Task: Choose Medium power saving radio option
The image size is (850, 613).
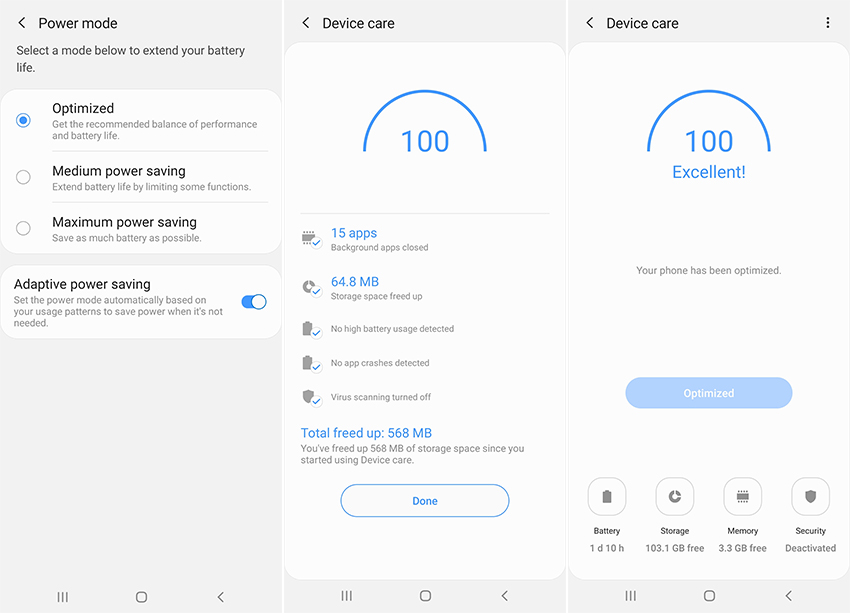Action: coord(23,177)
